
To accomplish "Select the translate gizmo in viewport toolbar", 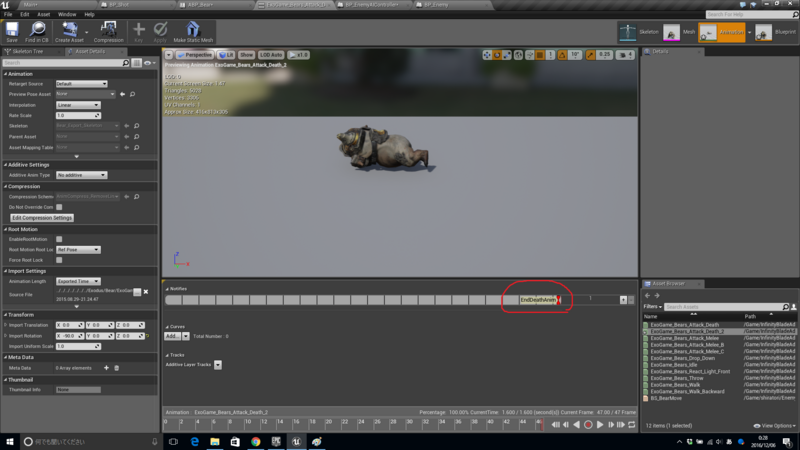I will [487, 55].
